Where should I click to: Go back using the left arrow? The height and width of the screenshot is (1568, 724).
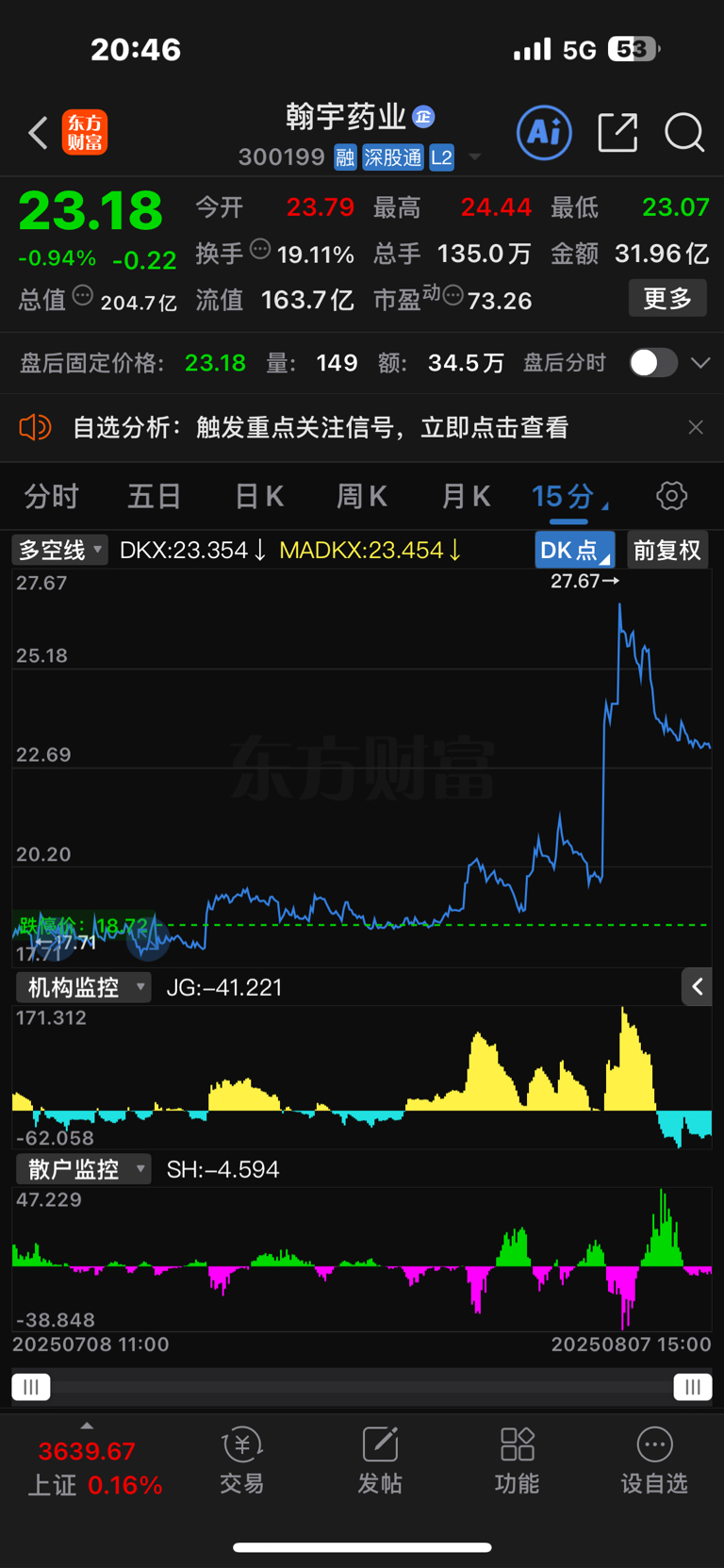38,133
